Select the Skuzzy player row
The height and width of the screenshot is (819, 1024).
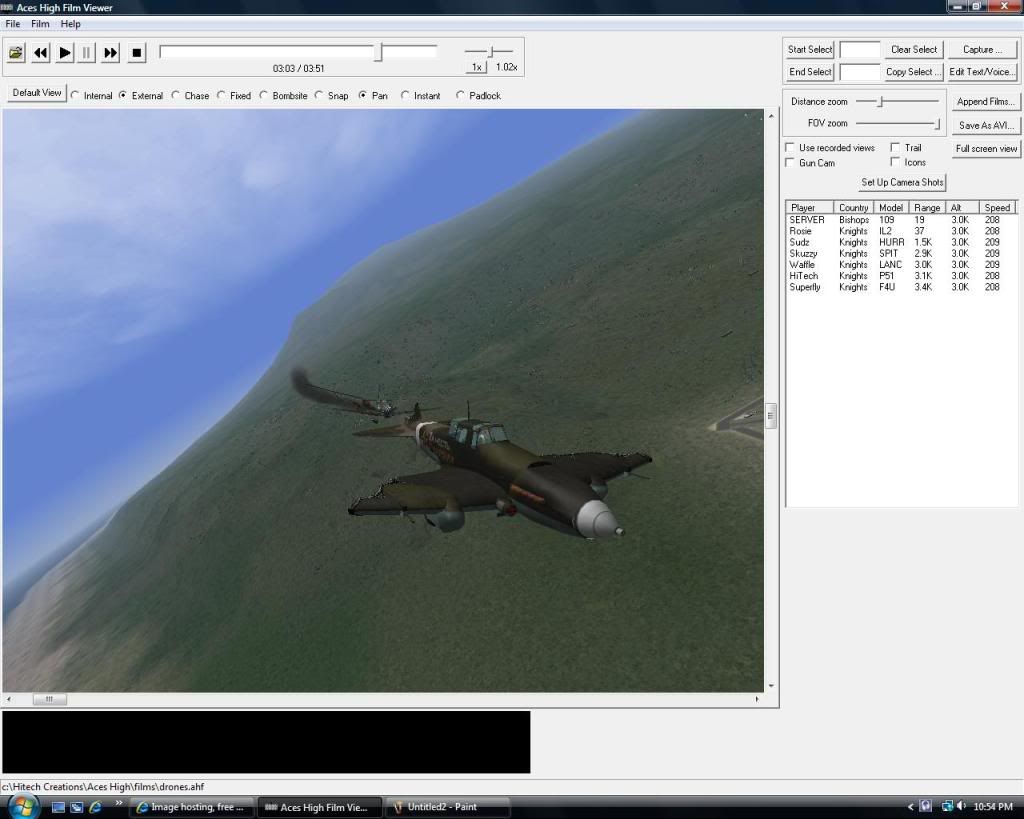coord(901,253)
